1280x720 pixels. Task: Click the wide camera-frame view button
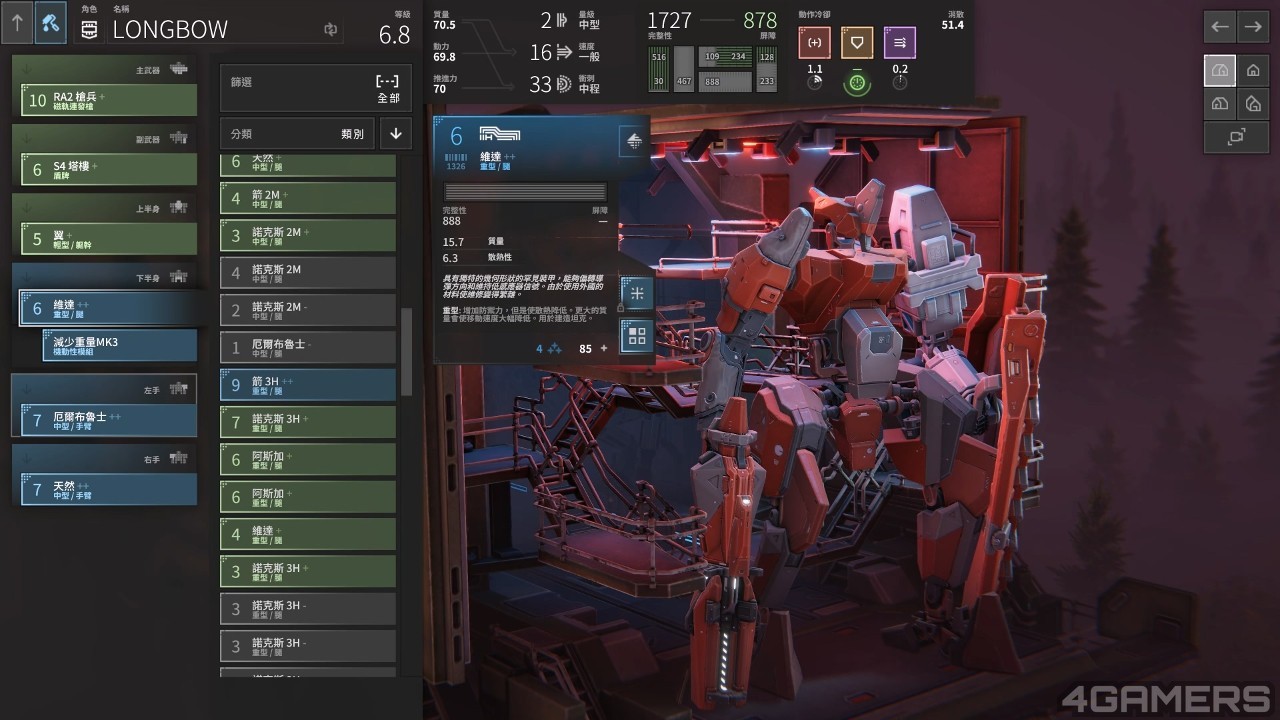point(1237,137)
